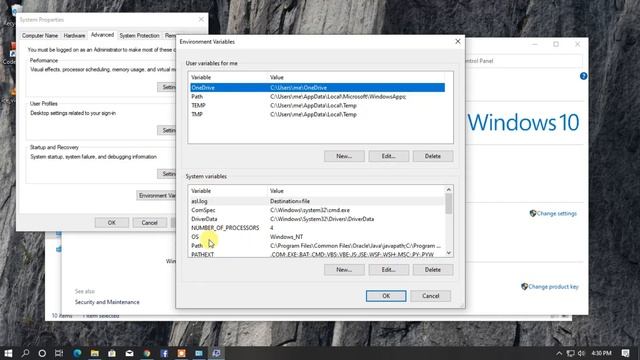This screenshot has height=360, width=640.
Task: Open Security and Maintenance link
Action: click(x=107, y=302)
